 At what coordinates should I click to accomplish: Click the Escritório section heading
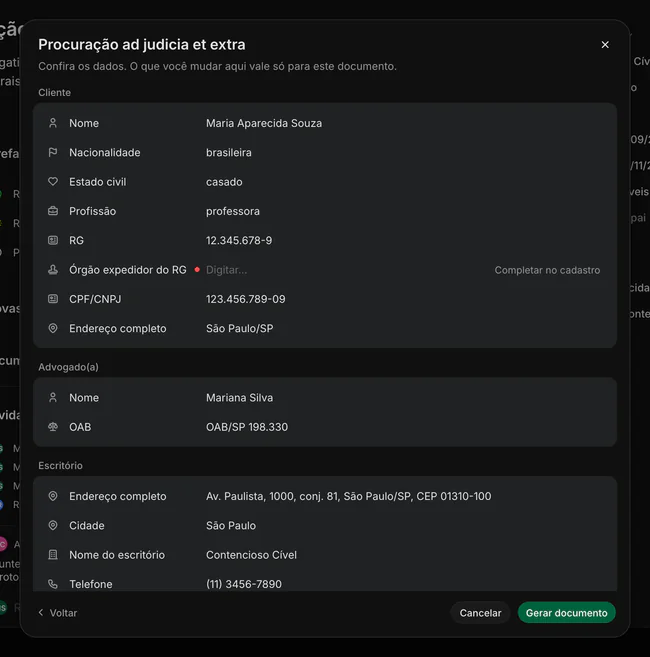[x=60, y=466]
